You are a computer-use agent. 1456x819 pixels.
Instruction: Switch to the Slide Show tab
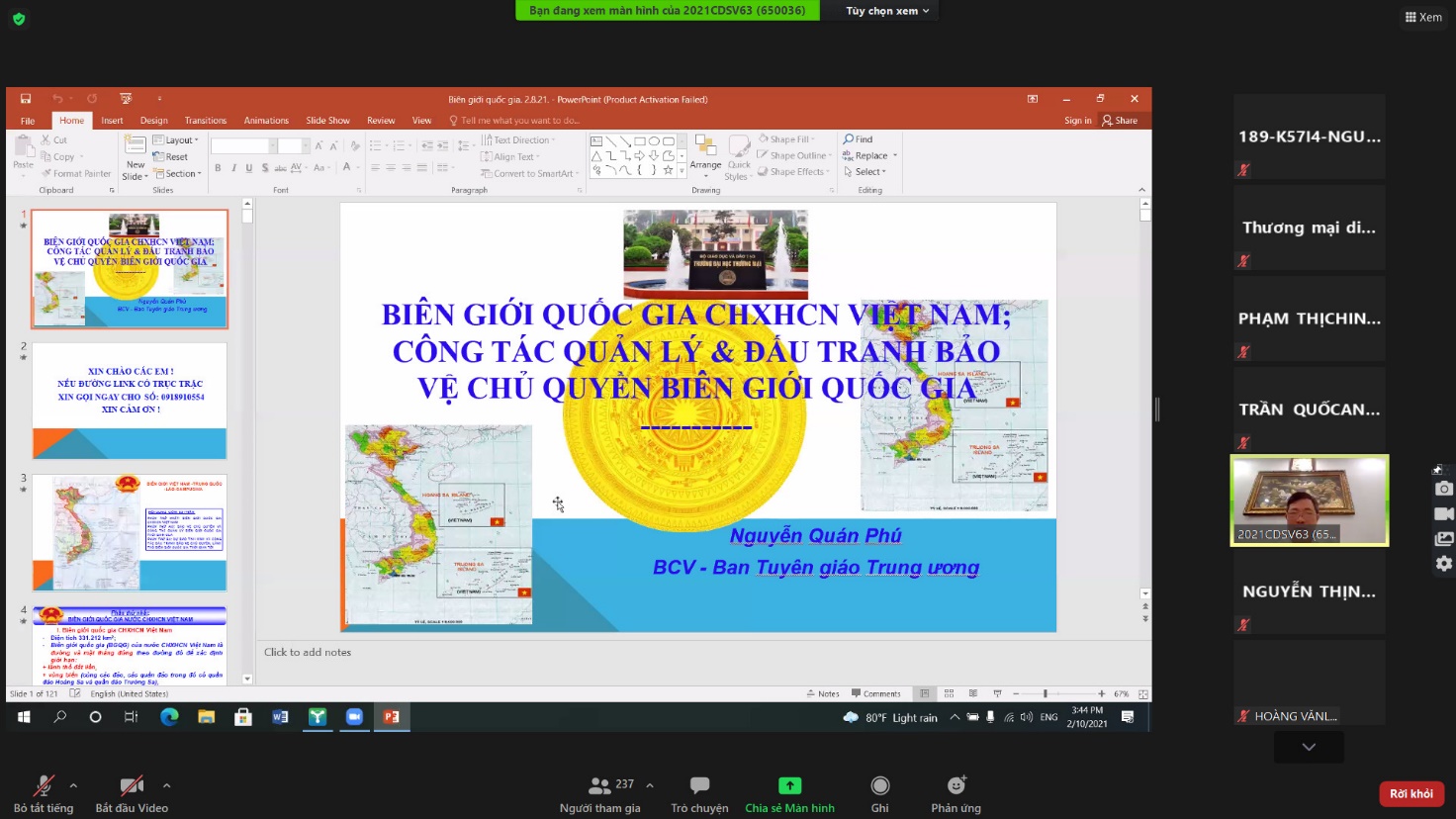tap(327, 121)
